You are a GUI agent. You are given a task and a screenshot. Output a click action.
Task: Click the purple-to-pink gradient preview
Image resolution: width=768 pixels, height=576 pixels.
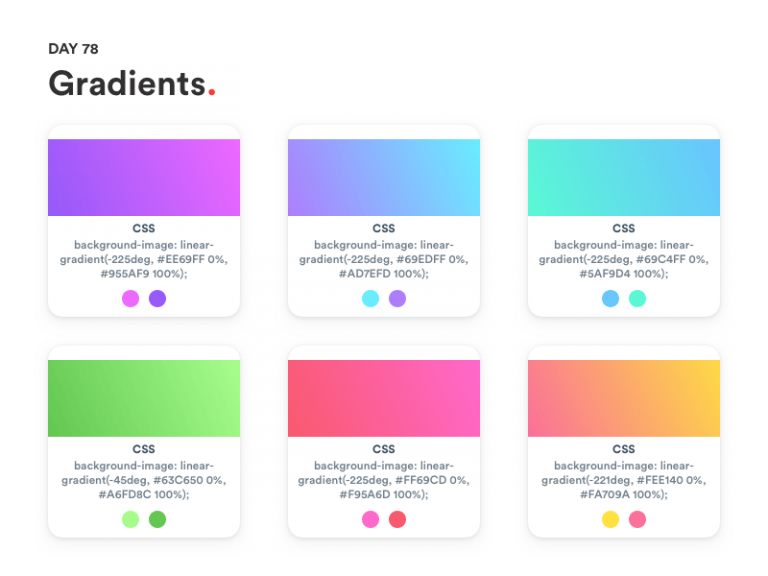(144, 177)
